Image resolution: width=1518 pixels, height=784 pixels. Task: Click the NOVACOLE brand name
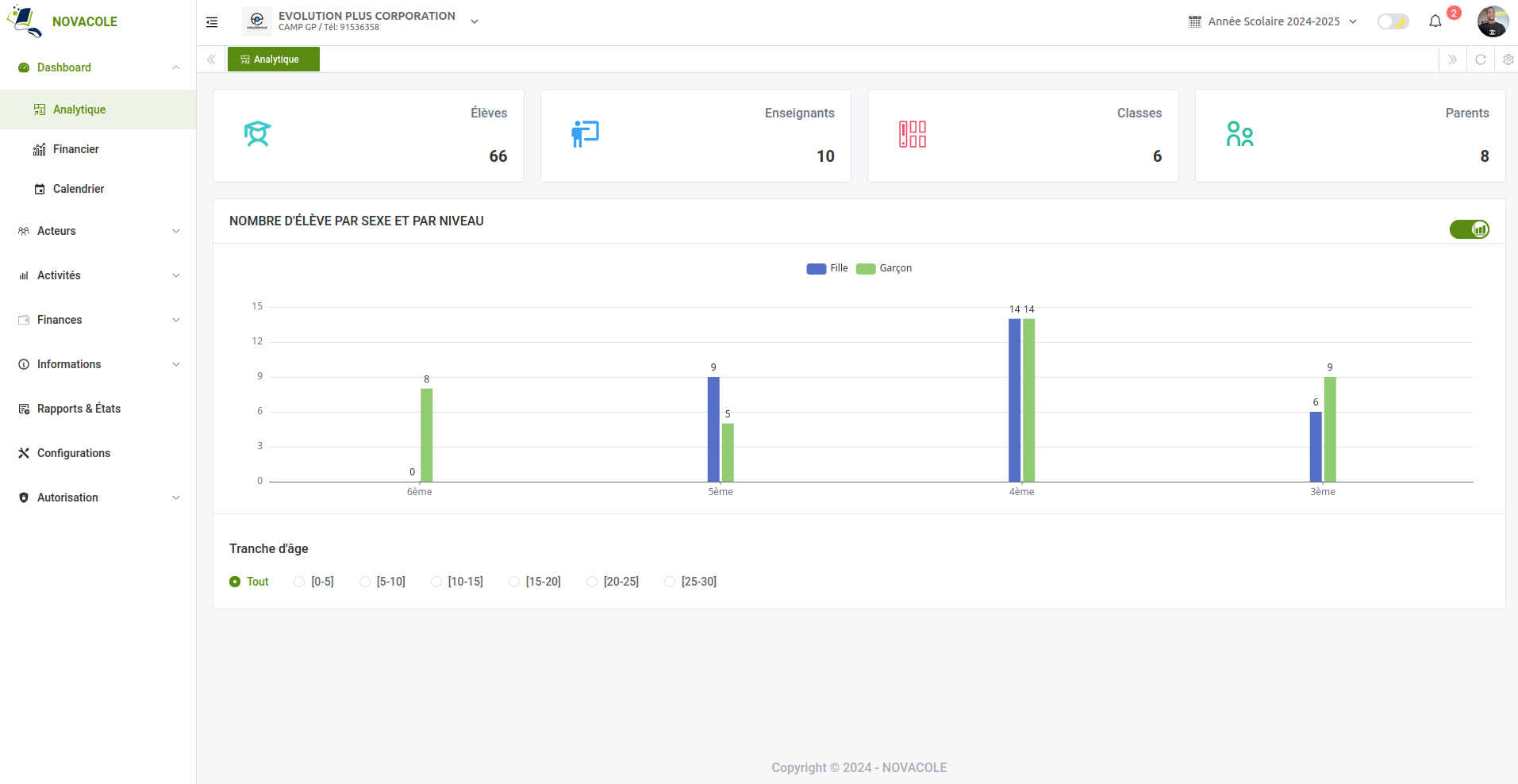pyautogui.click(x=85, y=21)
